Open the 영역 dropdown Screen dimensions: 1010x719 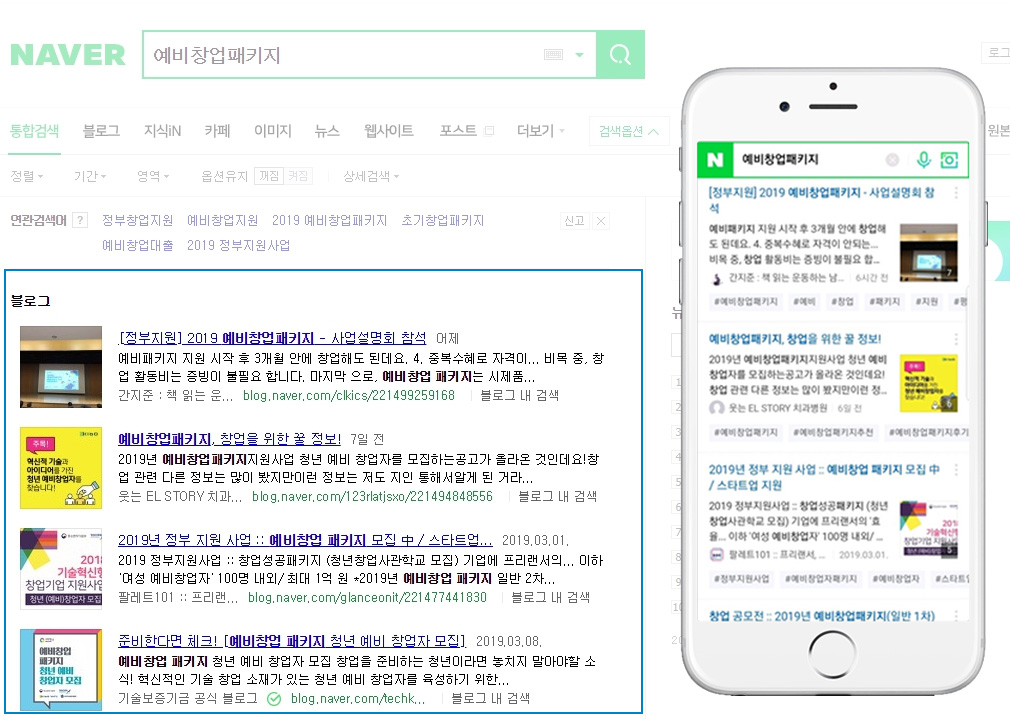click(x=153, y=176)
